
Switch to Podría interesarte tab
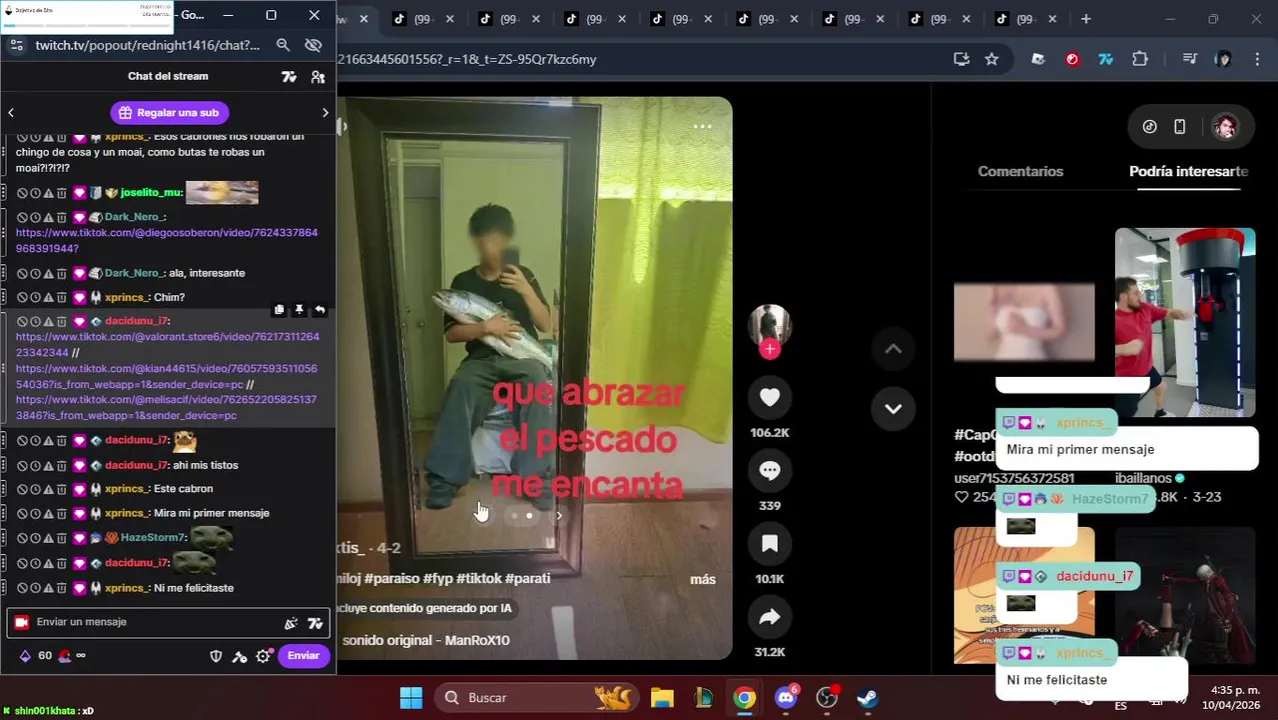(x=1188, y=171)
